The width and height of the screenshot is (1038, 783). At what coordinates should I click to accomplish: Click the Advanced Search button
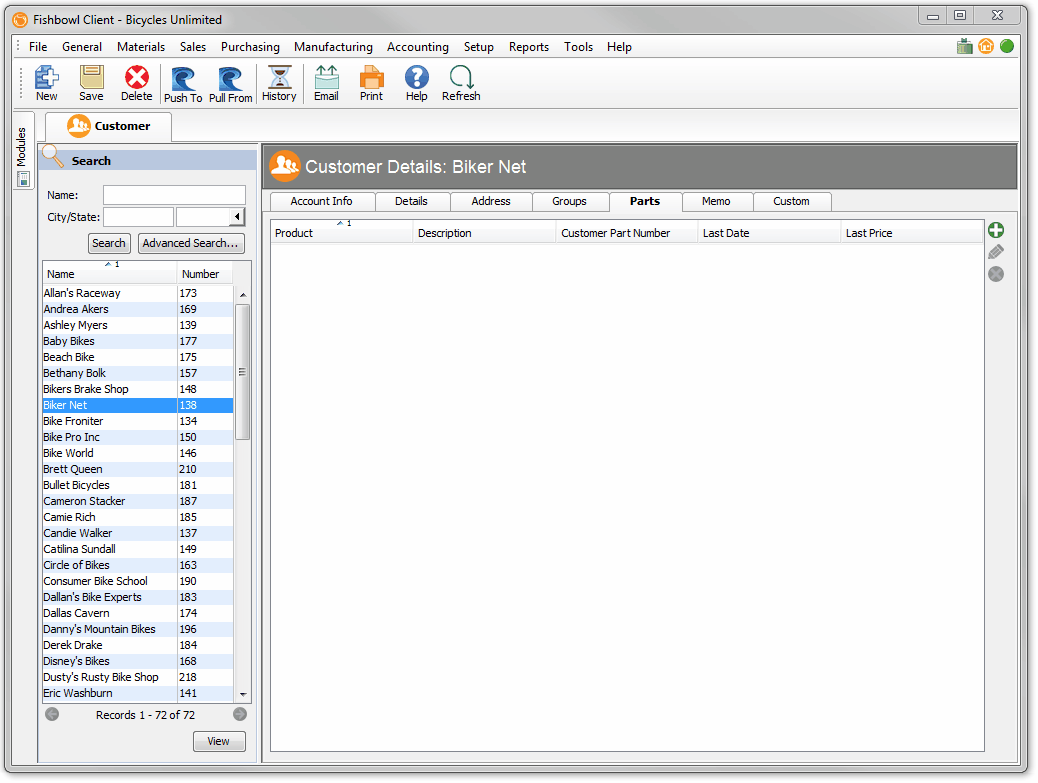tap(191, 244)
